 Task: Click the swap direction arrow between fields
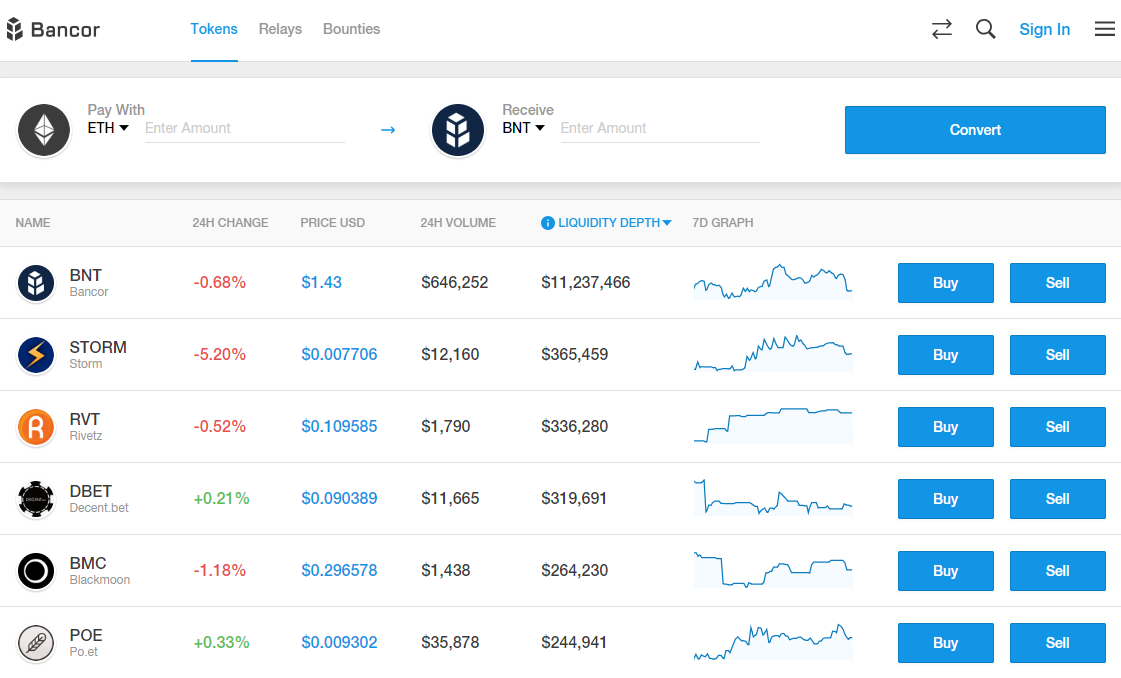[x=388, y=129]
